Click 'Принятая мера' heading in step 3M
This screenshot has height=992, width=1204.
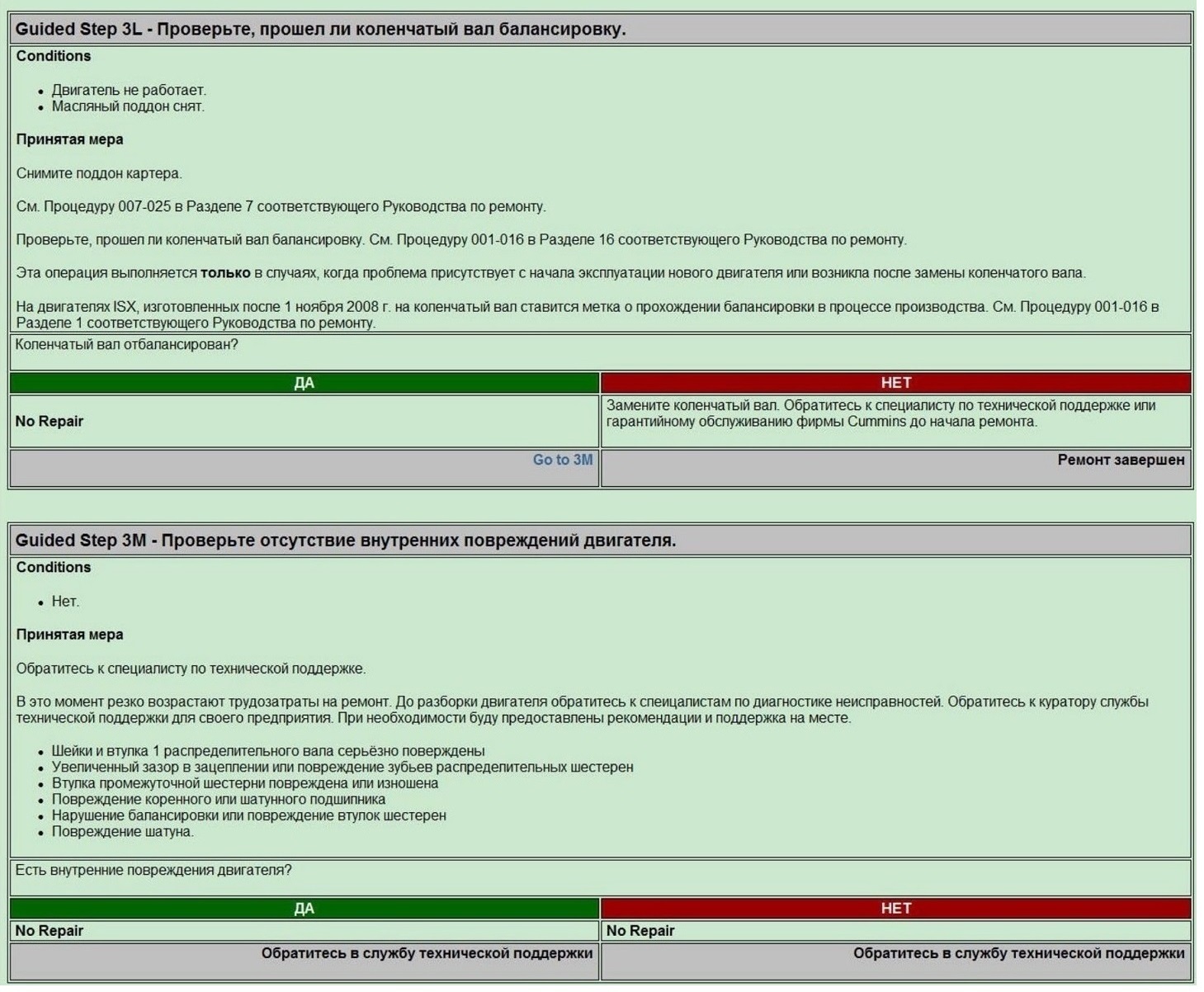coord(70,635)
